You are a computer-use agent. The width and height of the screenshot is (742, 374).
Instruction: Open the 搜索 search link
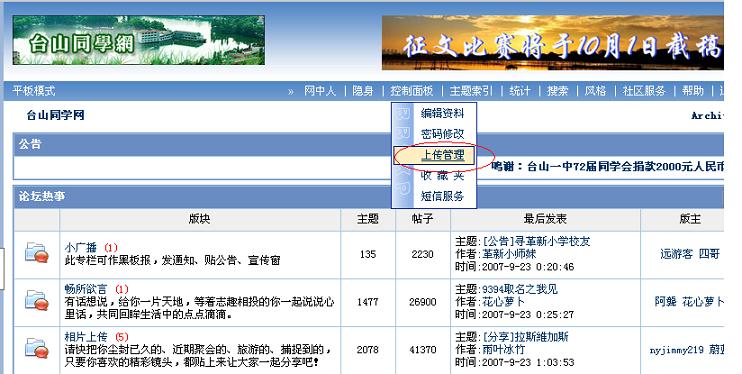coord(557,91)
